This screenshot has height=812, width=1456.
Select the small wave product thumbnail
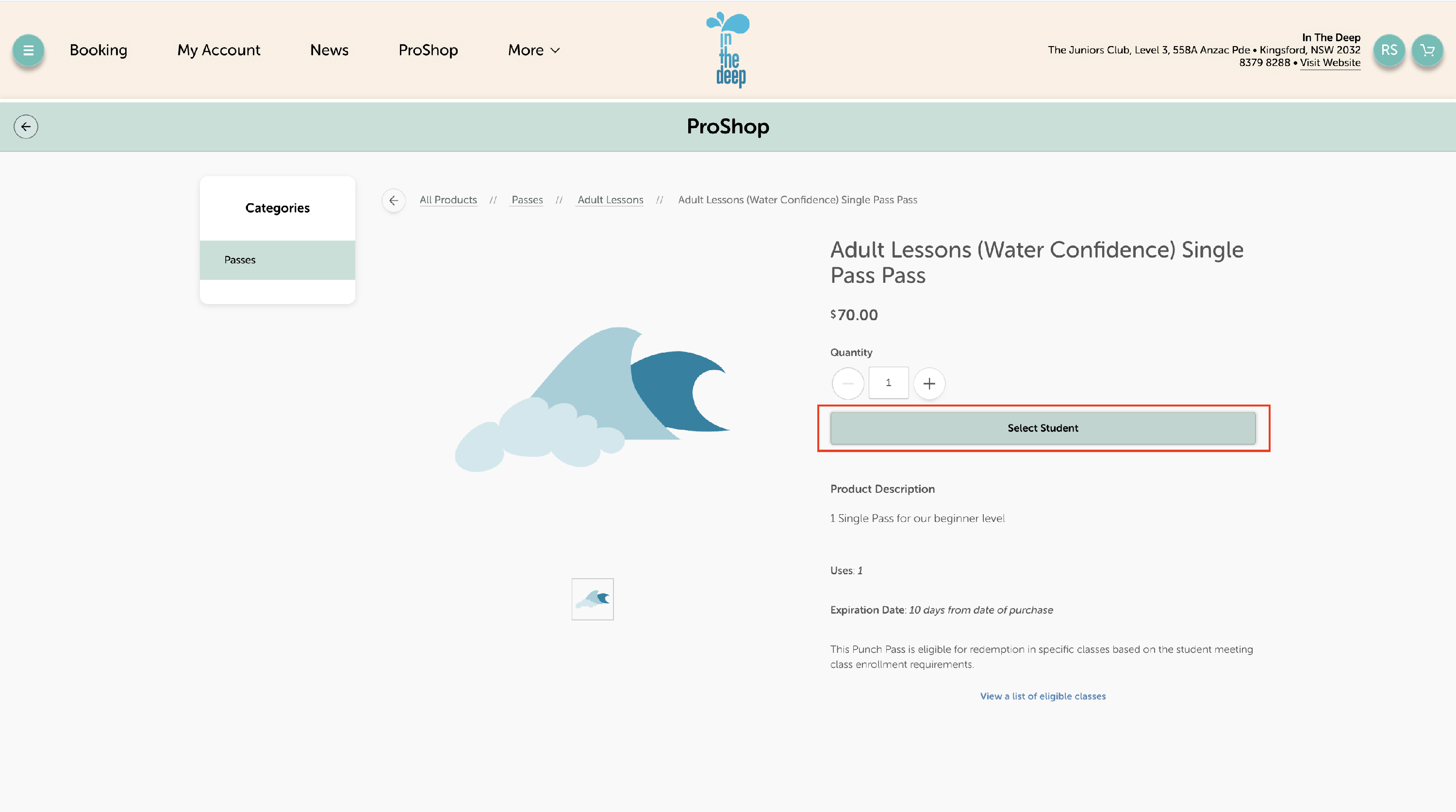(592, 599)
